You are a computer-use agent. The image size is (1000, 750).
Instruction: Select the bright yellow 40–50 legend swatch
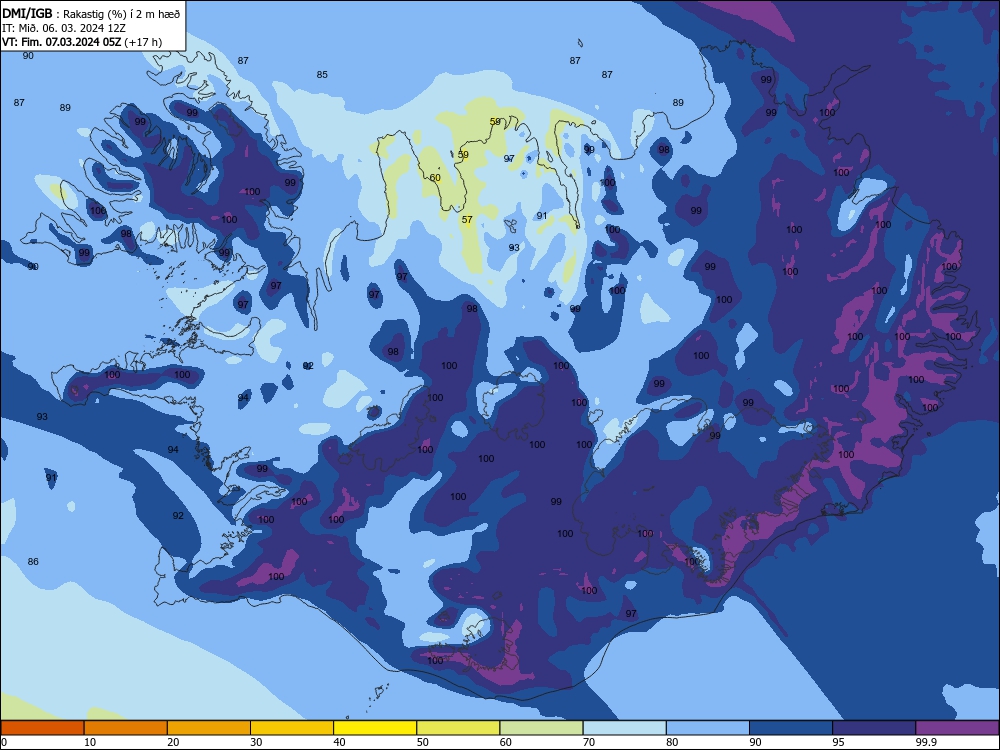[x=375, y=728]
